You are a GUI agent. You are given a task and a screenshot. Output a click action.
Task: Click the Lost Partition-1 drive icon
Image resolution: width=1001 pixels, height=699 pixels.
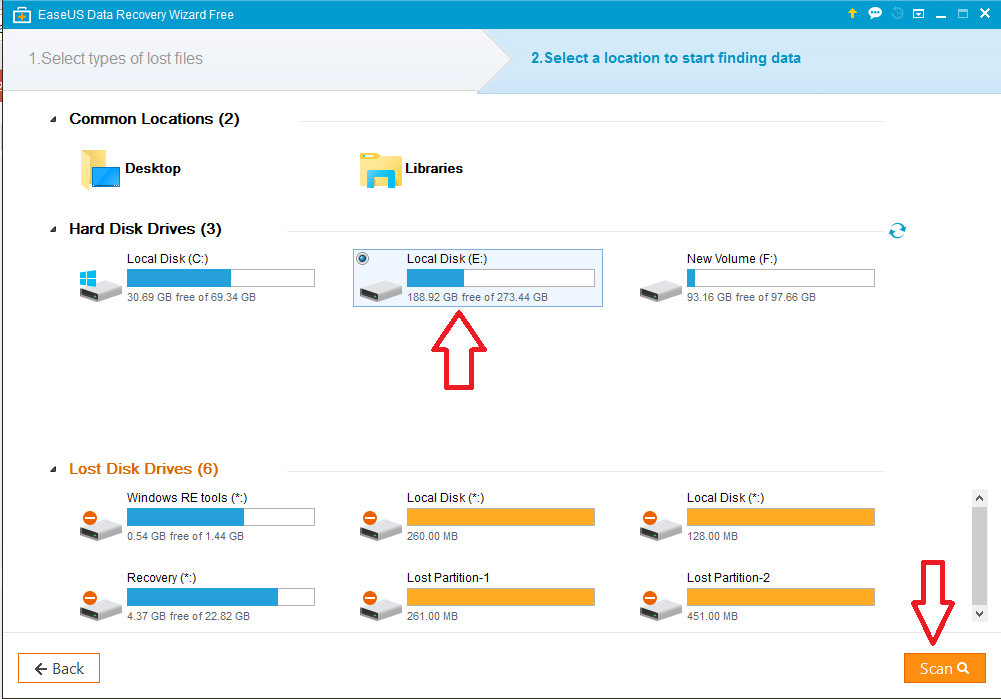[380, 605]
